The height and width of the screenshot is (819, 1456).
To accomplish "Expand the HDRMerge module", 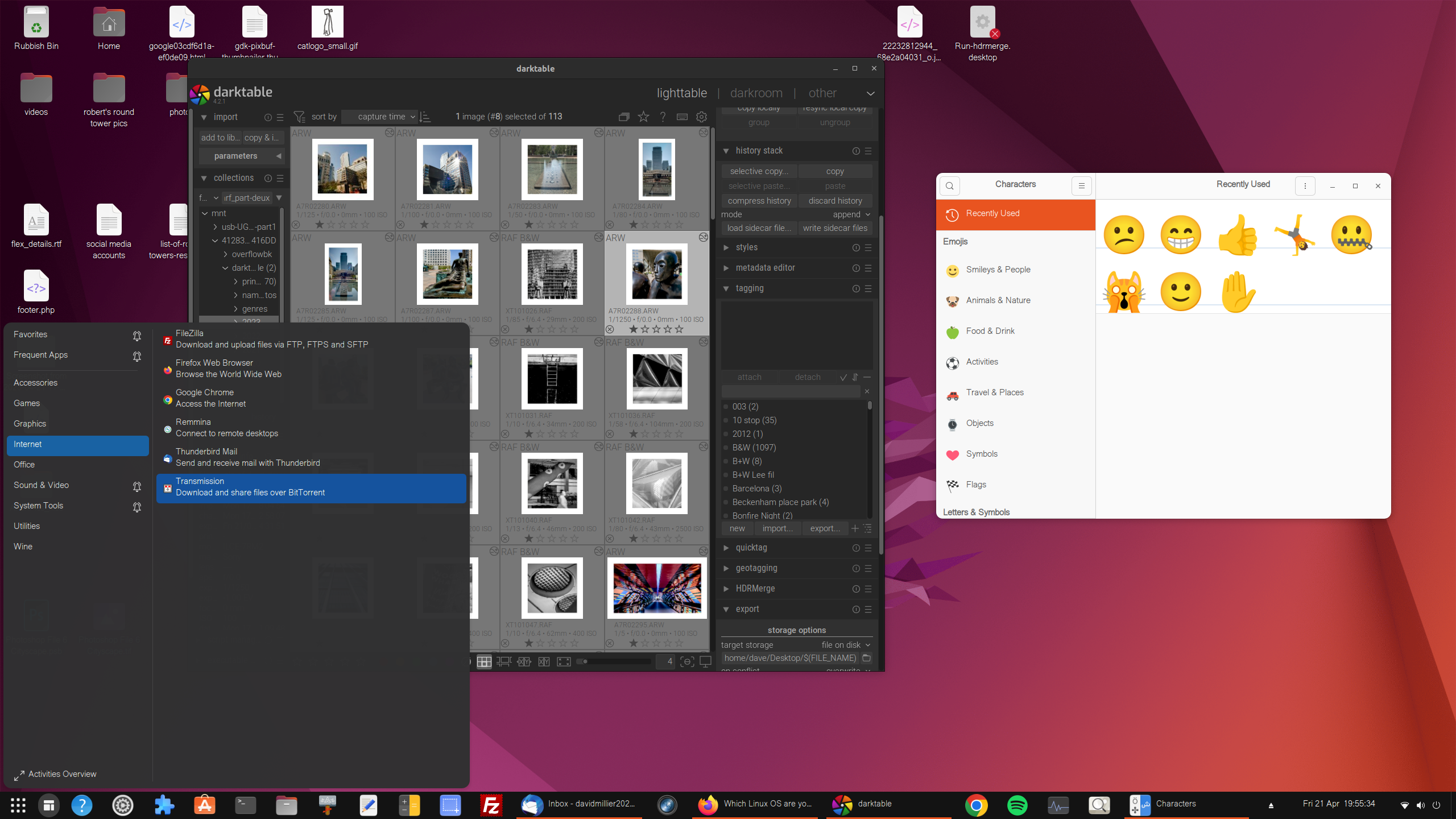I will [755, 589].
